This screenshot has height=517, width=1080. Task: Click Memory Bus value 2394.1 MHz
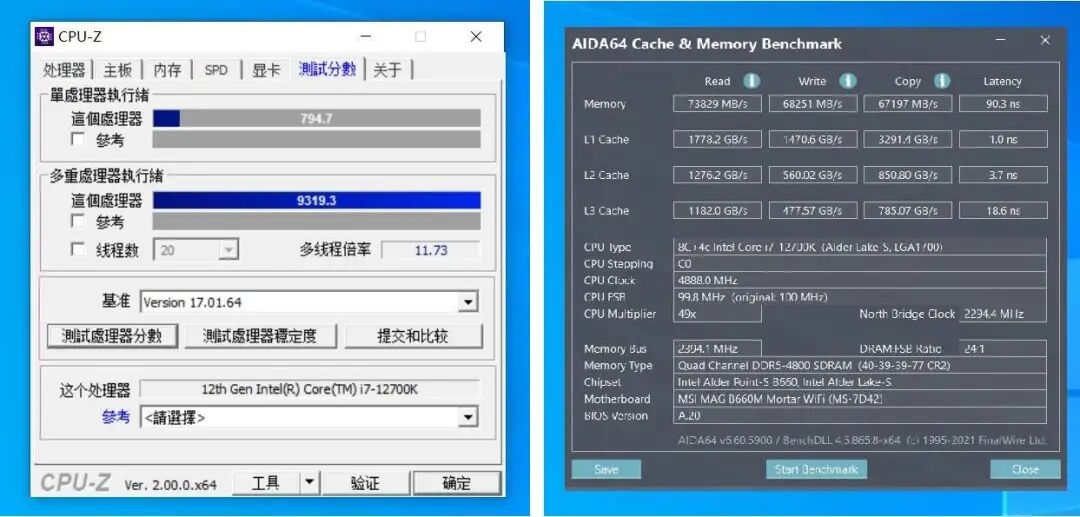tap(717, 348)
